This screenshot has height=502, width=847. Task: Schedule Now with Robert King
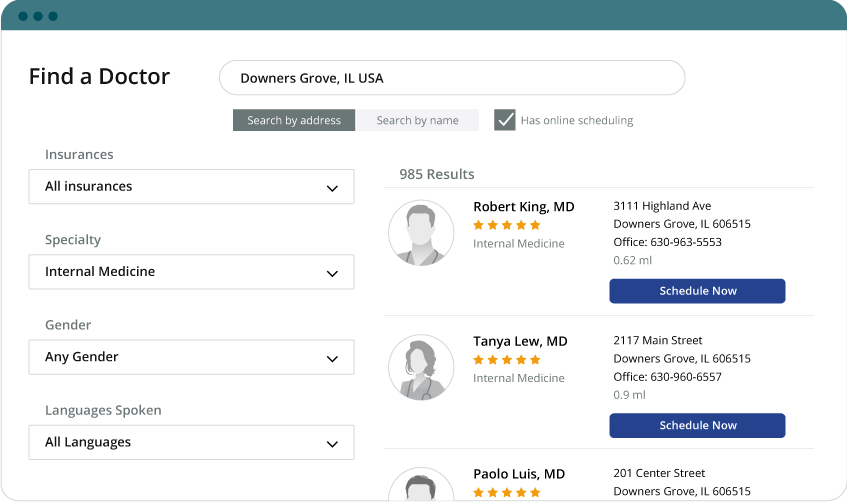click(697, 291)
